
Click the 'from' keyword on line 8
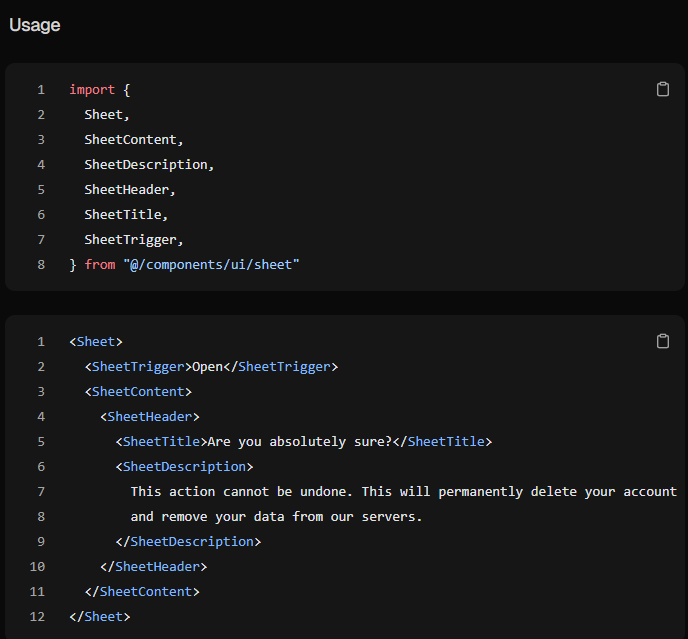100,265
